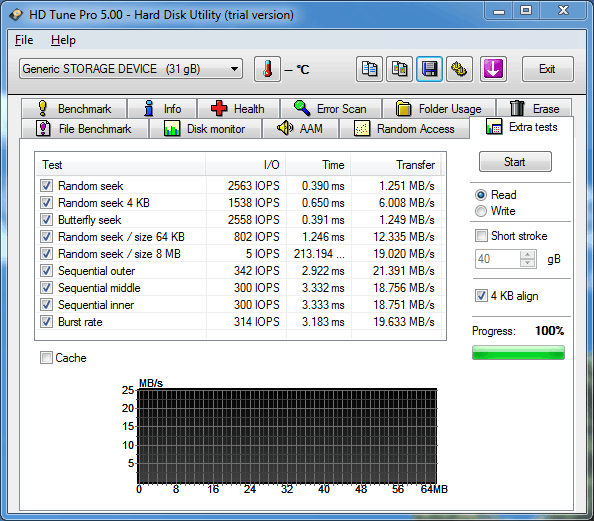Click the thermometer temperature icon
This screenshot has width=594, height=521.
click(267, 69)
